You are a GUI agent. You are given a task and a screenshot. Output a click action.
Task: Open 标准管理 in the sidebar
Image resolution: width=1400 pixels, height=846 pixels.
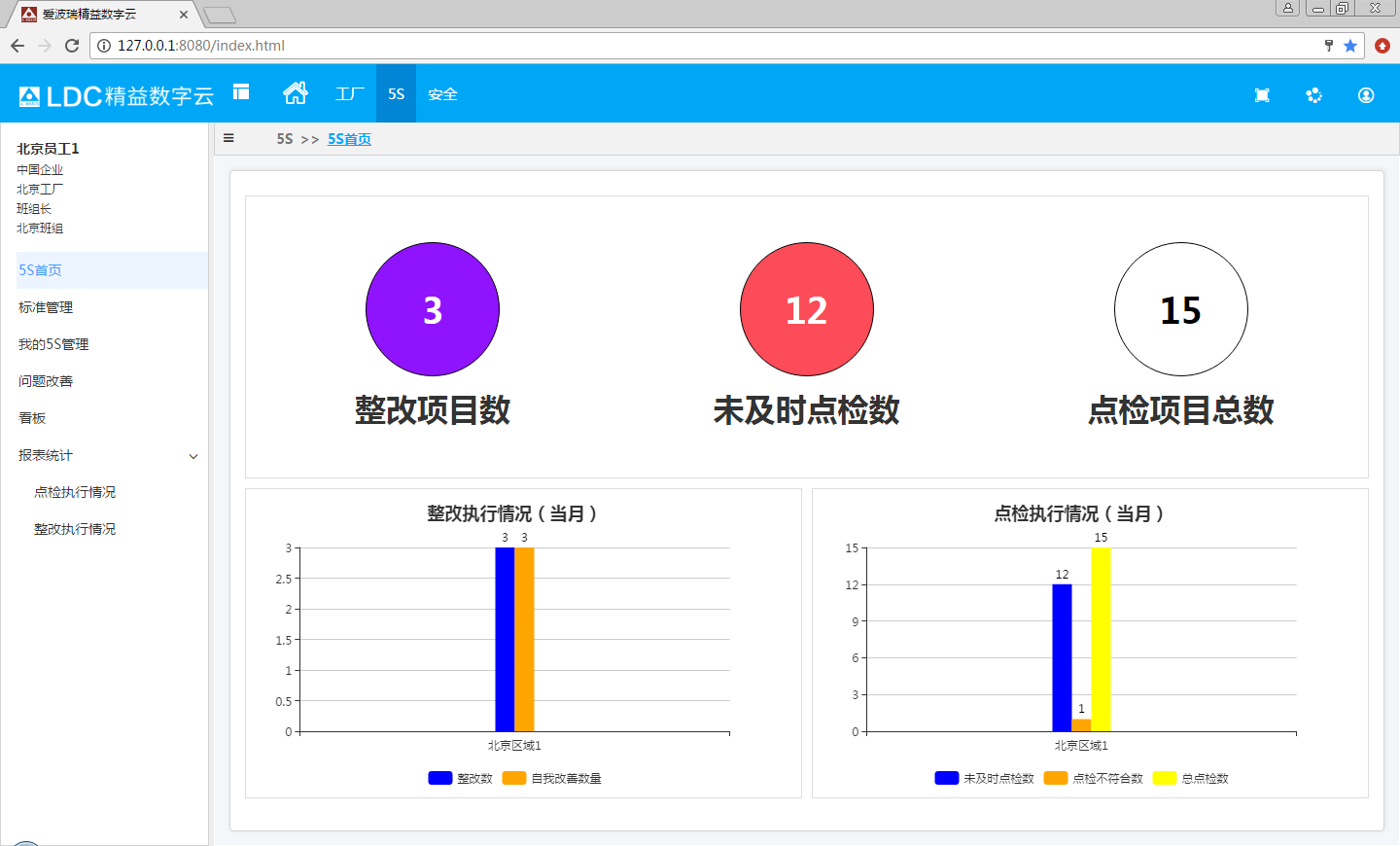tap(46, 307)
